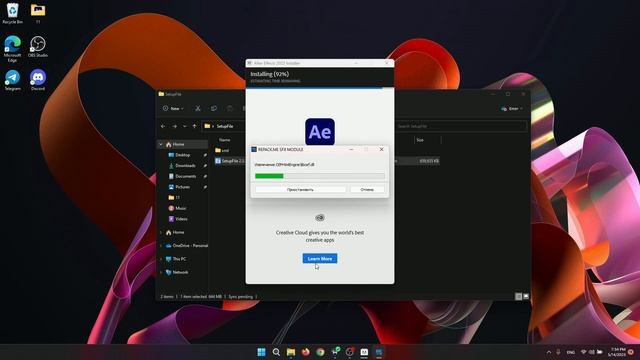Image resolution: width=640 pixels, height=360 pixels.
Task: Open the New dropdown in File Explorer
Action: pos(174,109)
